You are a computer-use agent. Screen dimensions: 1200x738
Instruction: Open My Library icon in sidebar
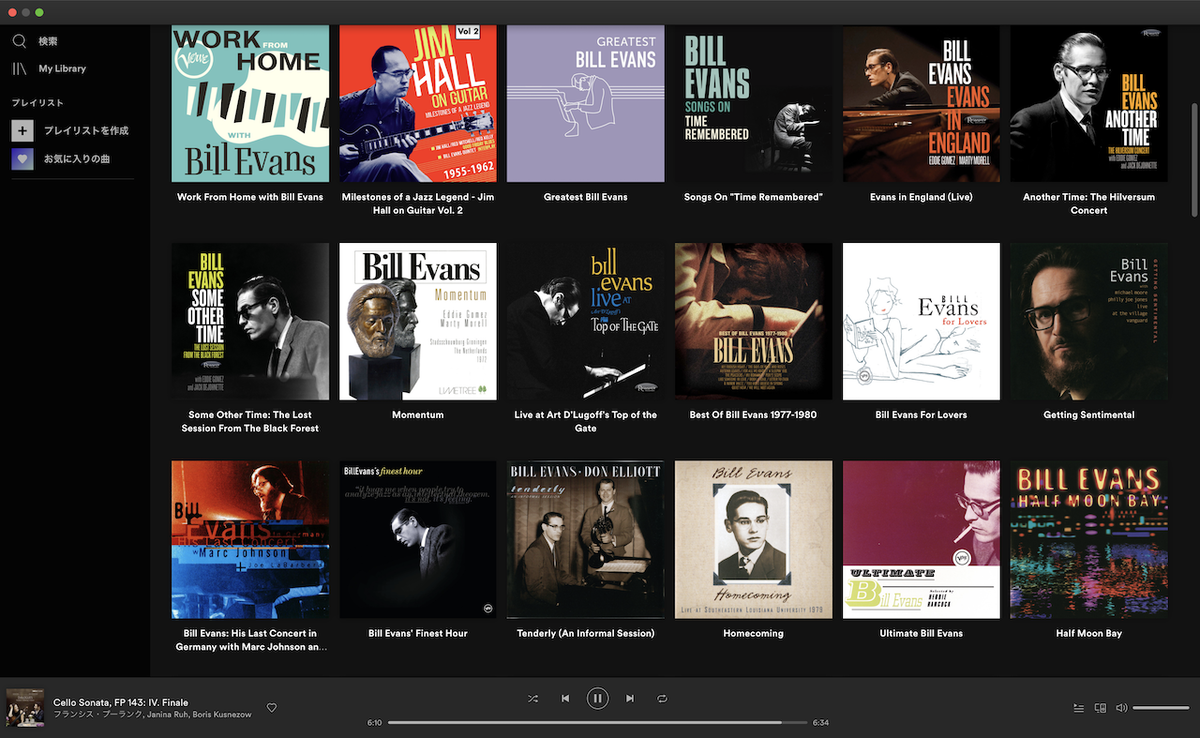19,68
